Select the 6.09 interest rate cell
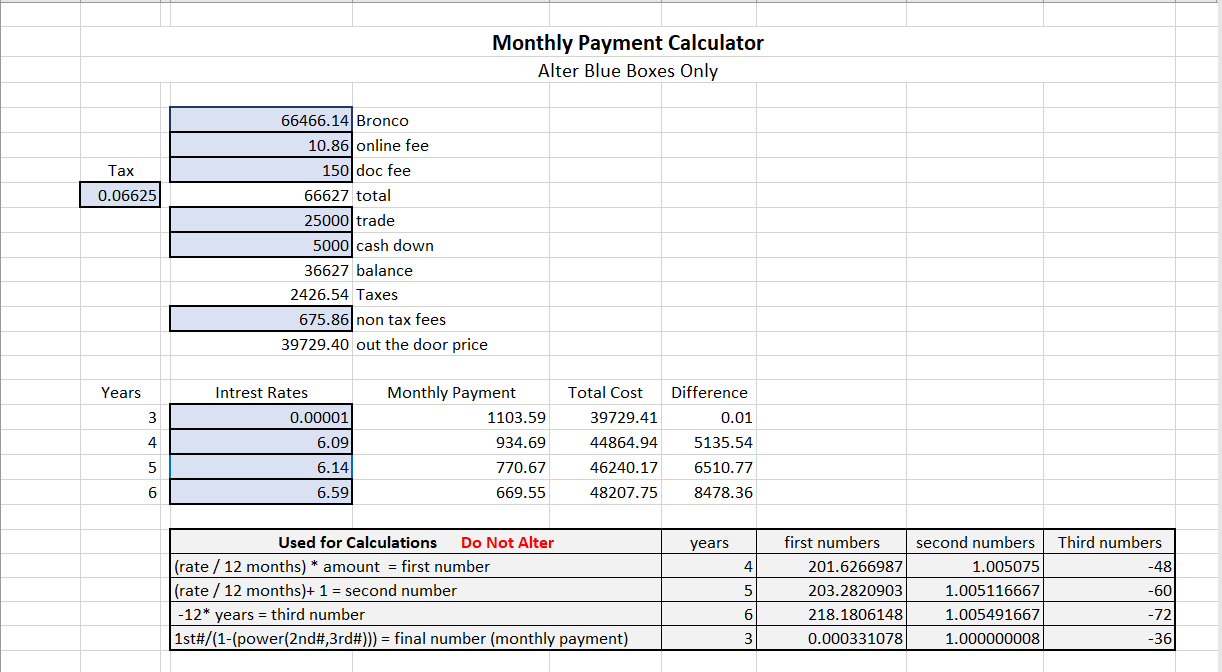Image resolution: width=1222 pixels, height=672 pixels. pos(261,442)
